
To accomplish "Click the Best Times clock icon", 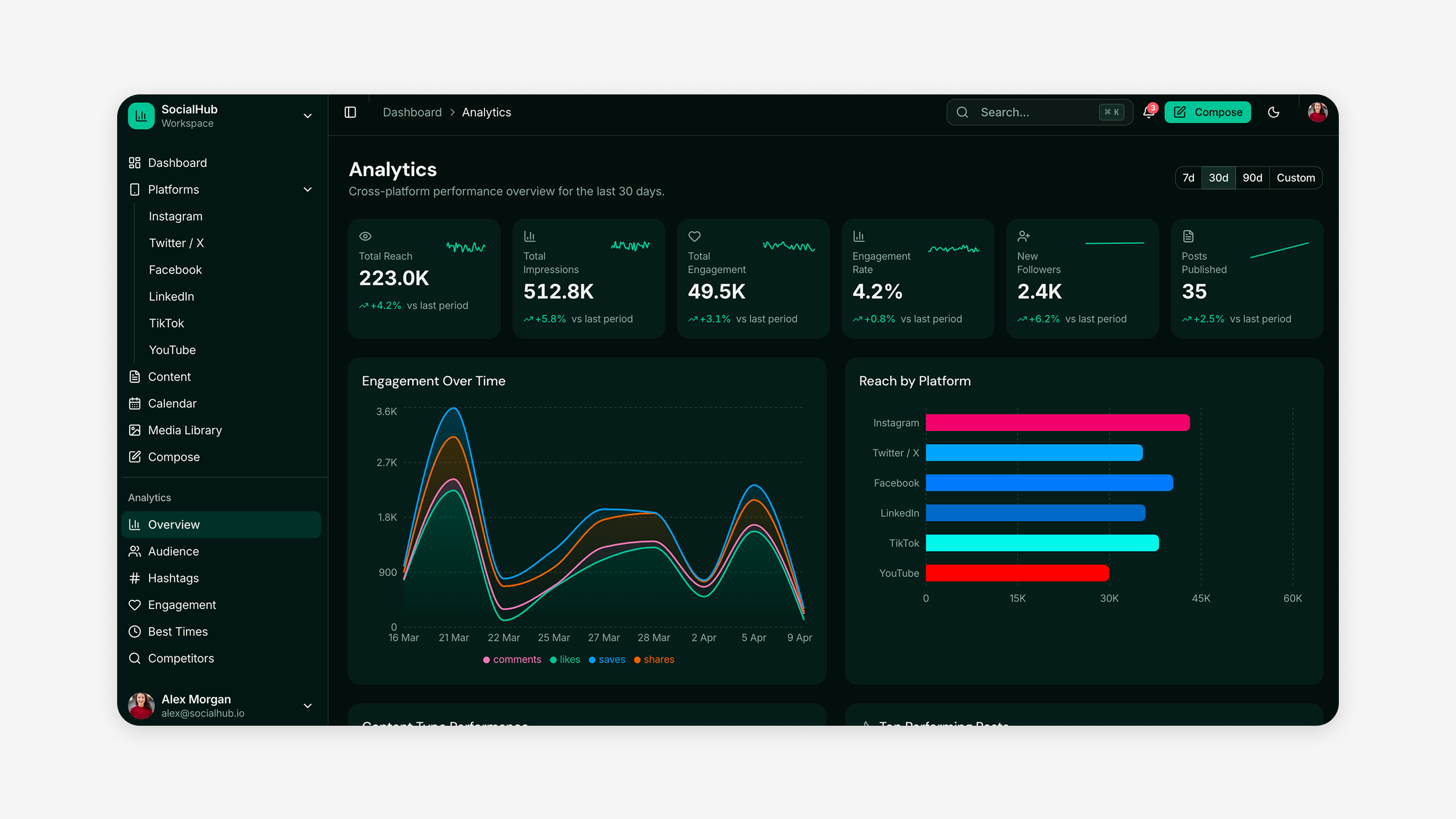I will tap(135, 631).
